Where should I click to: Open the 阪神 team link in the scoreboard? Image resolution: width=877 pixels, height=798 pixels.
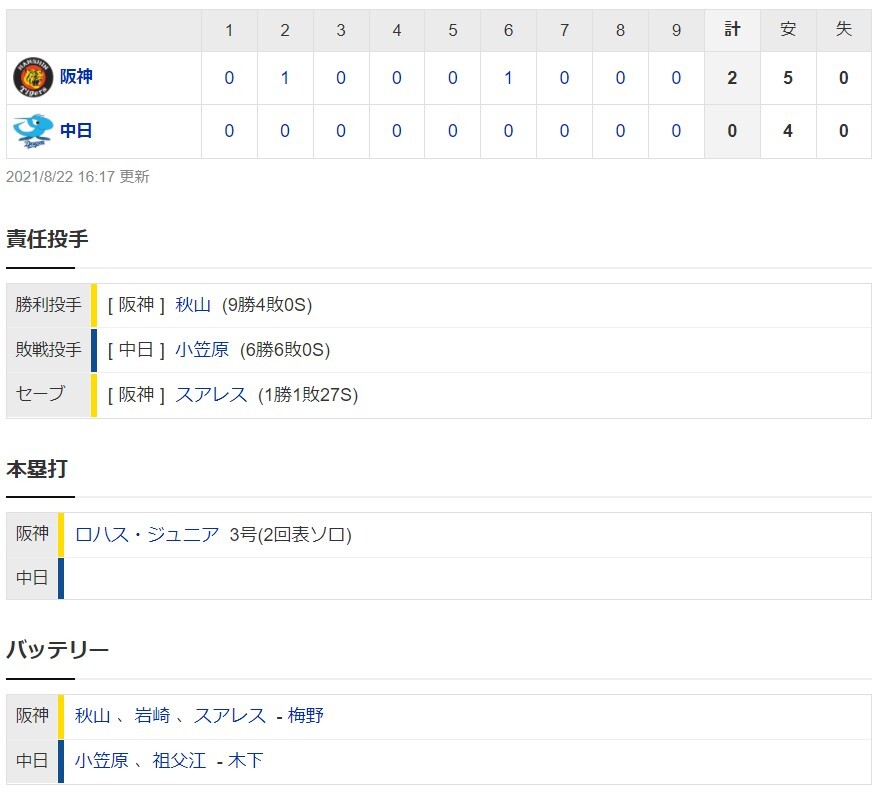click(76, 78)
